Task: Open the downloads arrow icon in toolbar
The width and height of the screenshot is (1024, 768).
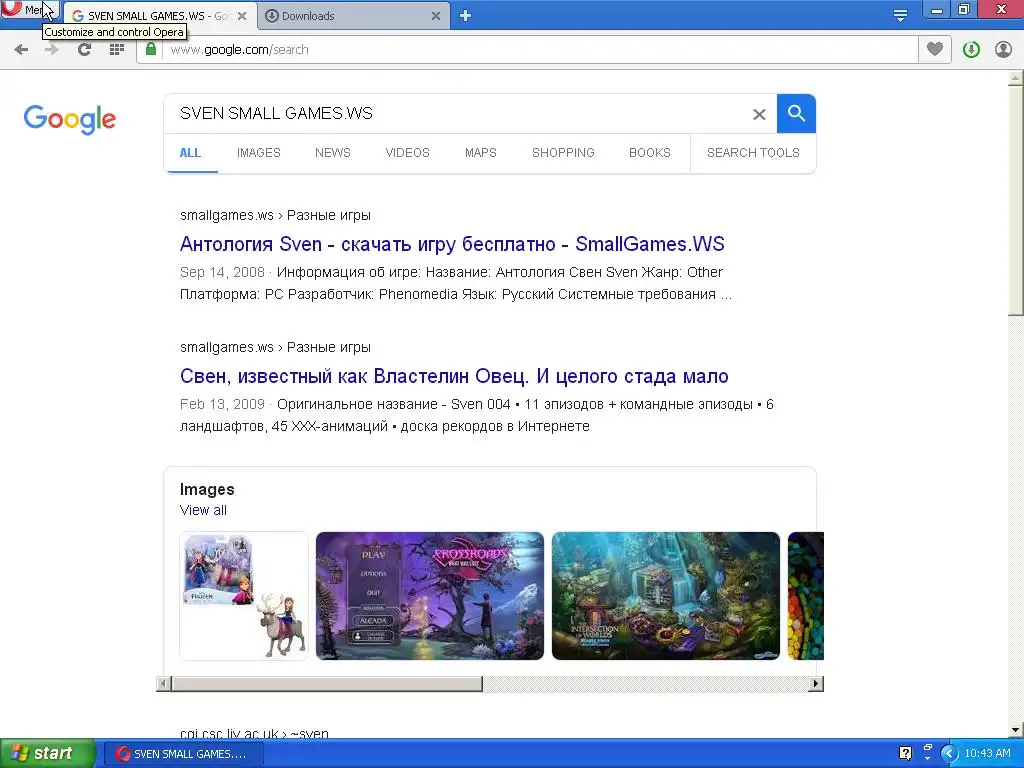Action: pos(971,50)
